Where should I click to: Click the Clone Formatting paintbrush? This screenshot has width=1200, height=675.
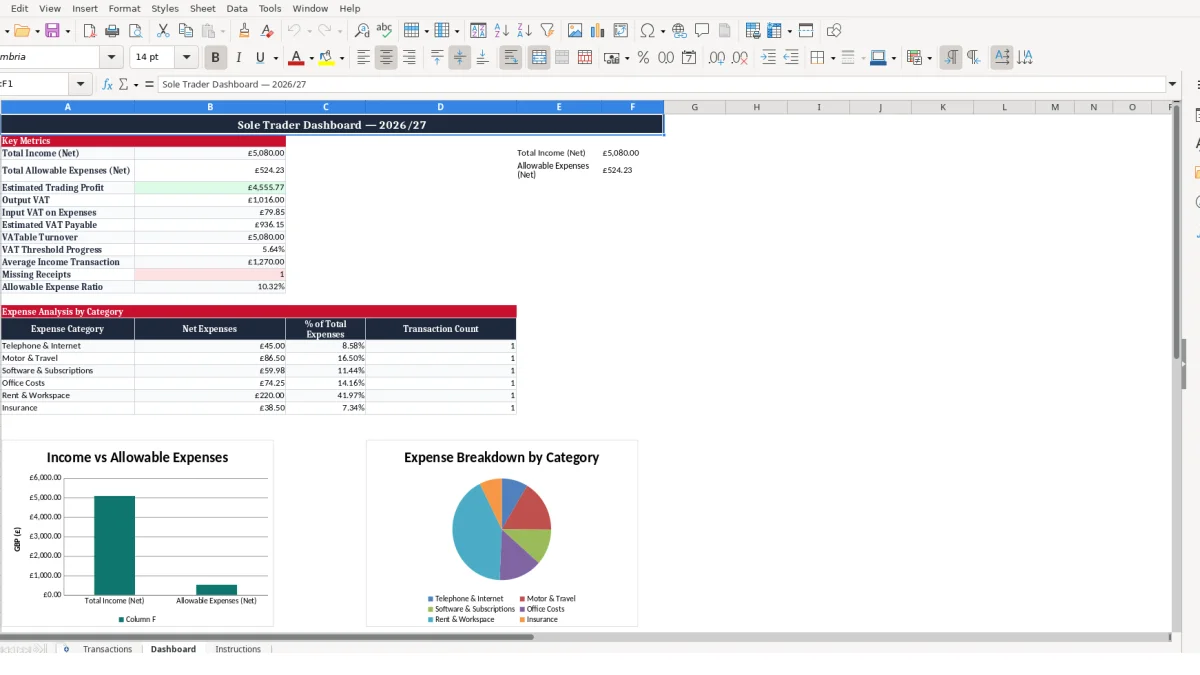[x=244, y=31]
